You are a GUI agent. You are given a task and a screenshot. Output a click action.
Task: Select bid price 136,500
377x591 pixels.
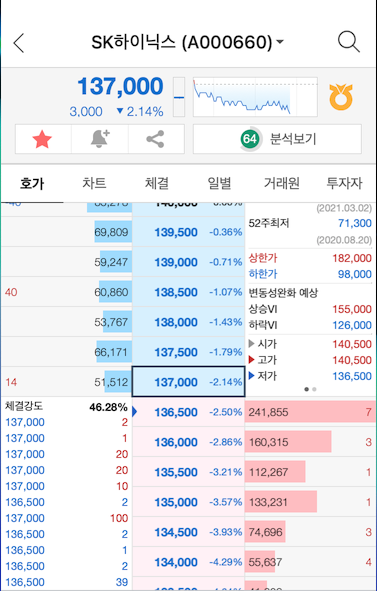coord(188,412)
